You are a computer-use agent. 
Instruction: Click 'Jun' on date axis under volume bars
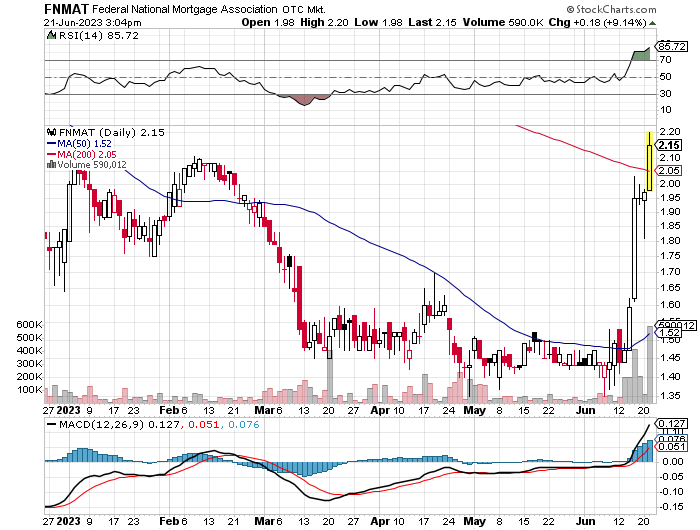point(585,410)
